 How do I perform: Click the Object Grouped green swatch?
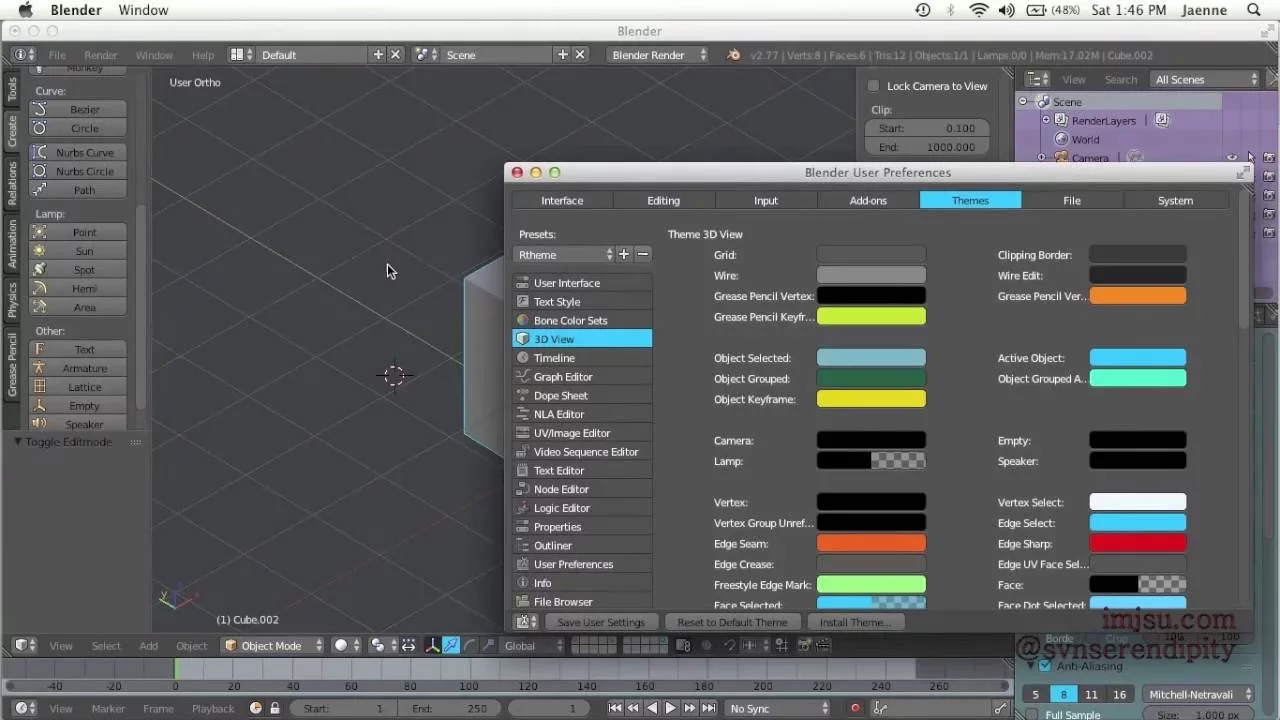[x=871, y=378]
